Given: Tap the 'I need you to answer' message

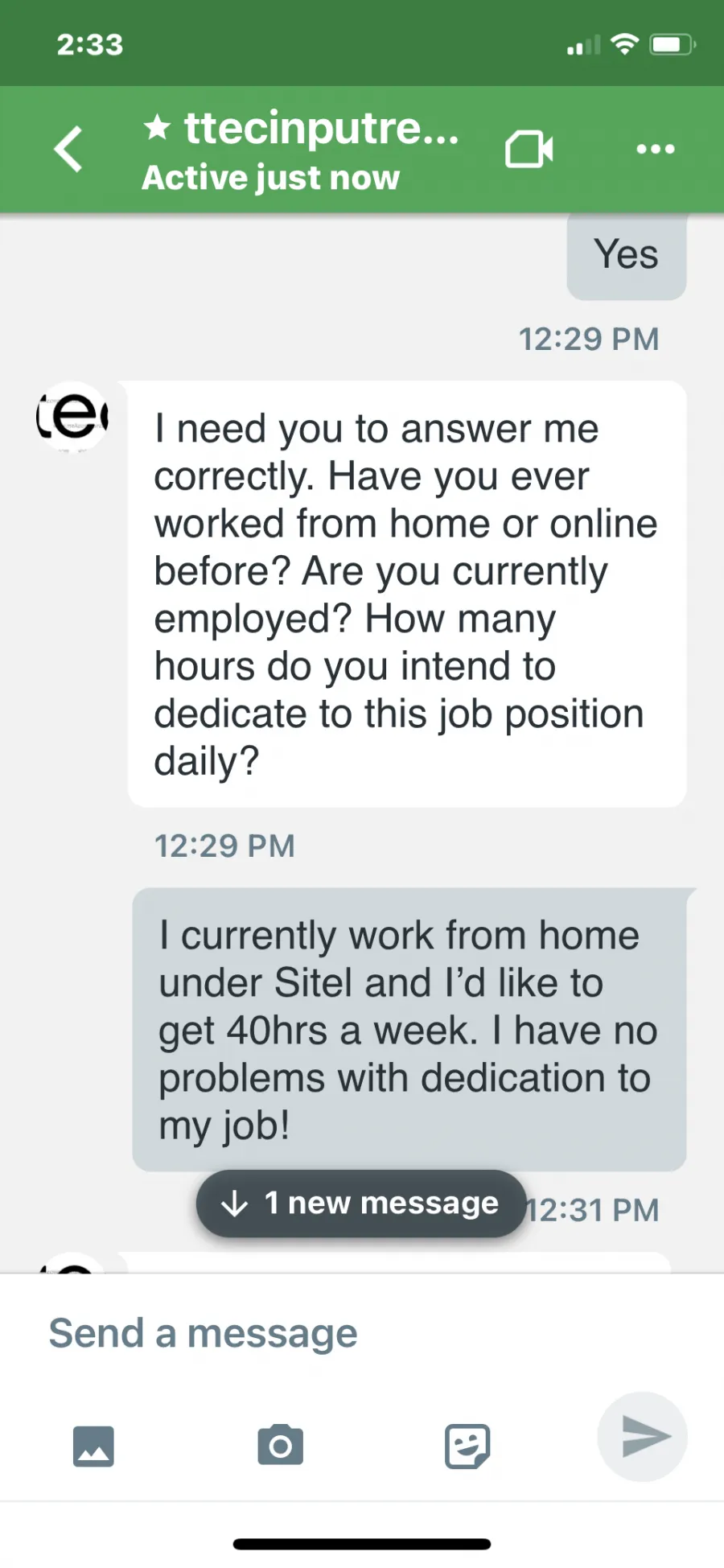Looking at the screenshot, I should tap(407, 594).
